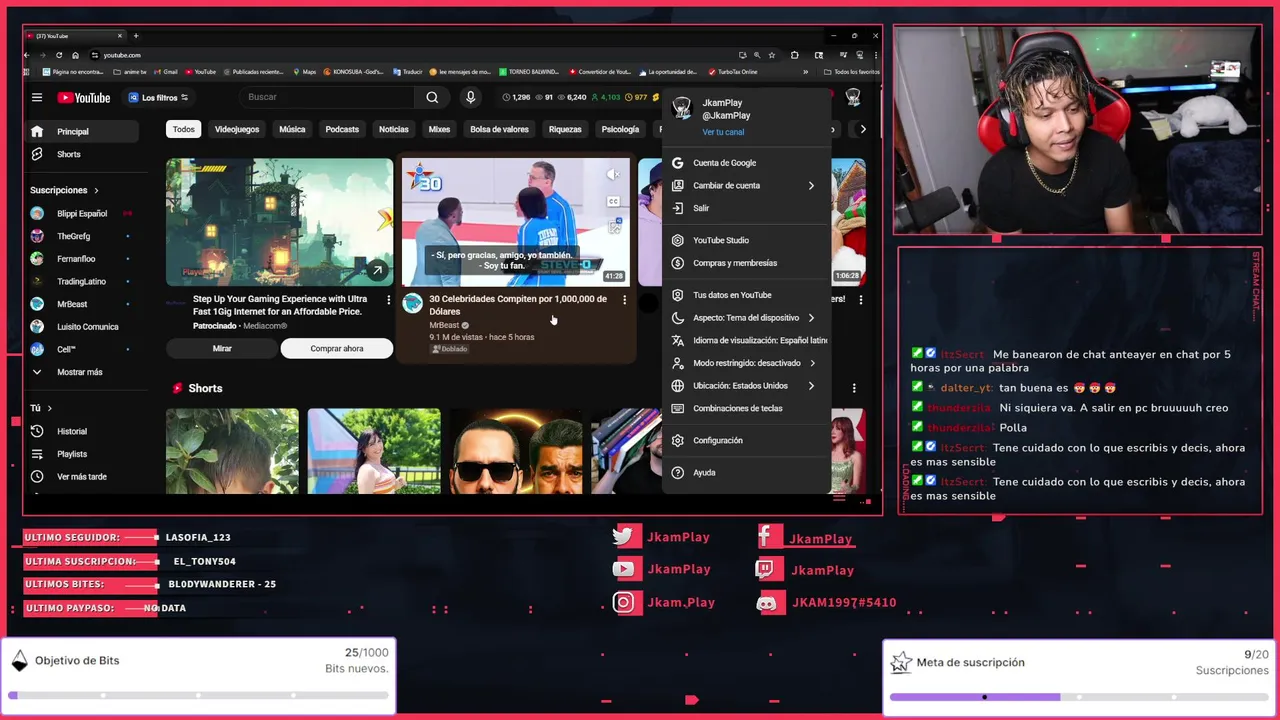Select Principal home icon in sidebar
Screen dimensions: 1280x720
click(37, 131)
